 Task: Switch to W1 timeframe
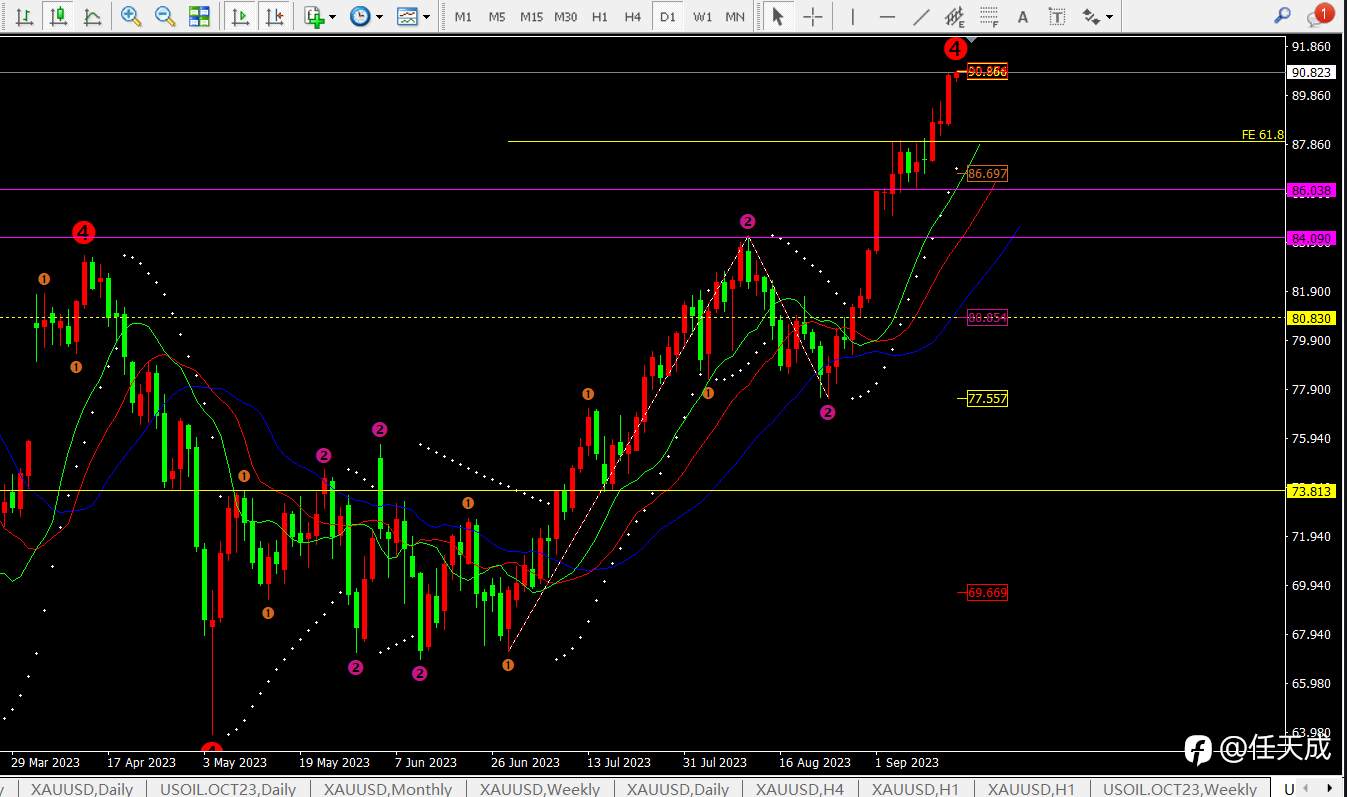[702, 17]
